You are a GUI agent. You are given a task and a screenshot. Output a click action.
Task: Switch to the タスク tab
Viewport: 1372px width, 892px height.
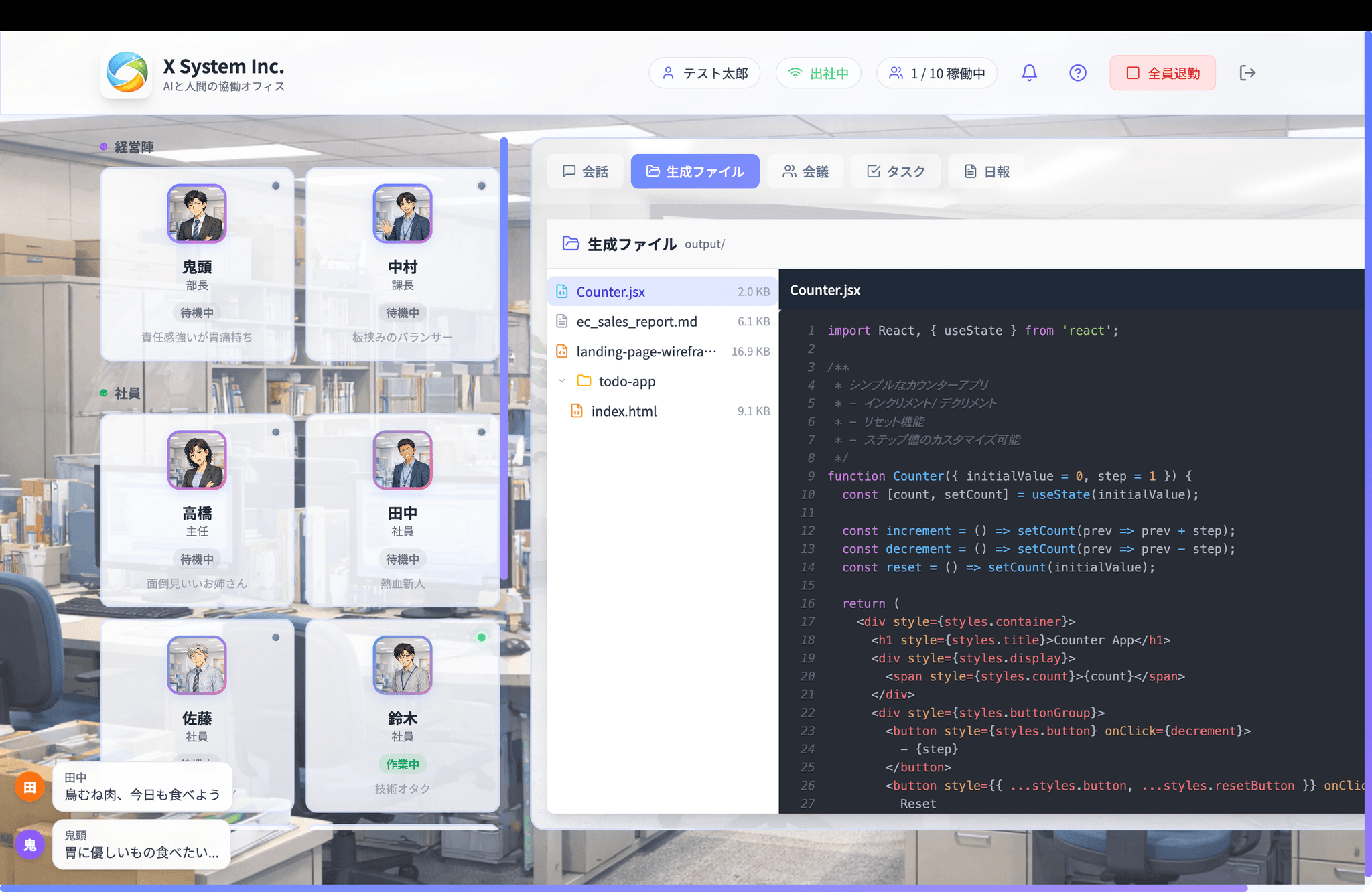895,171
